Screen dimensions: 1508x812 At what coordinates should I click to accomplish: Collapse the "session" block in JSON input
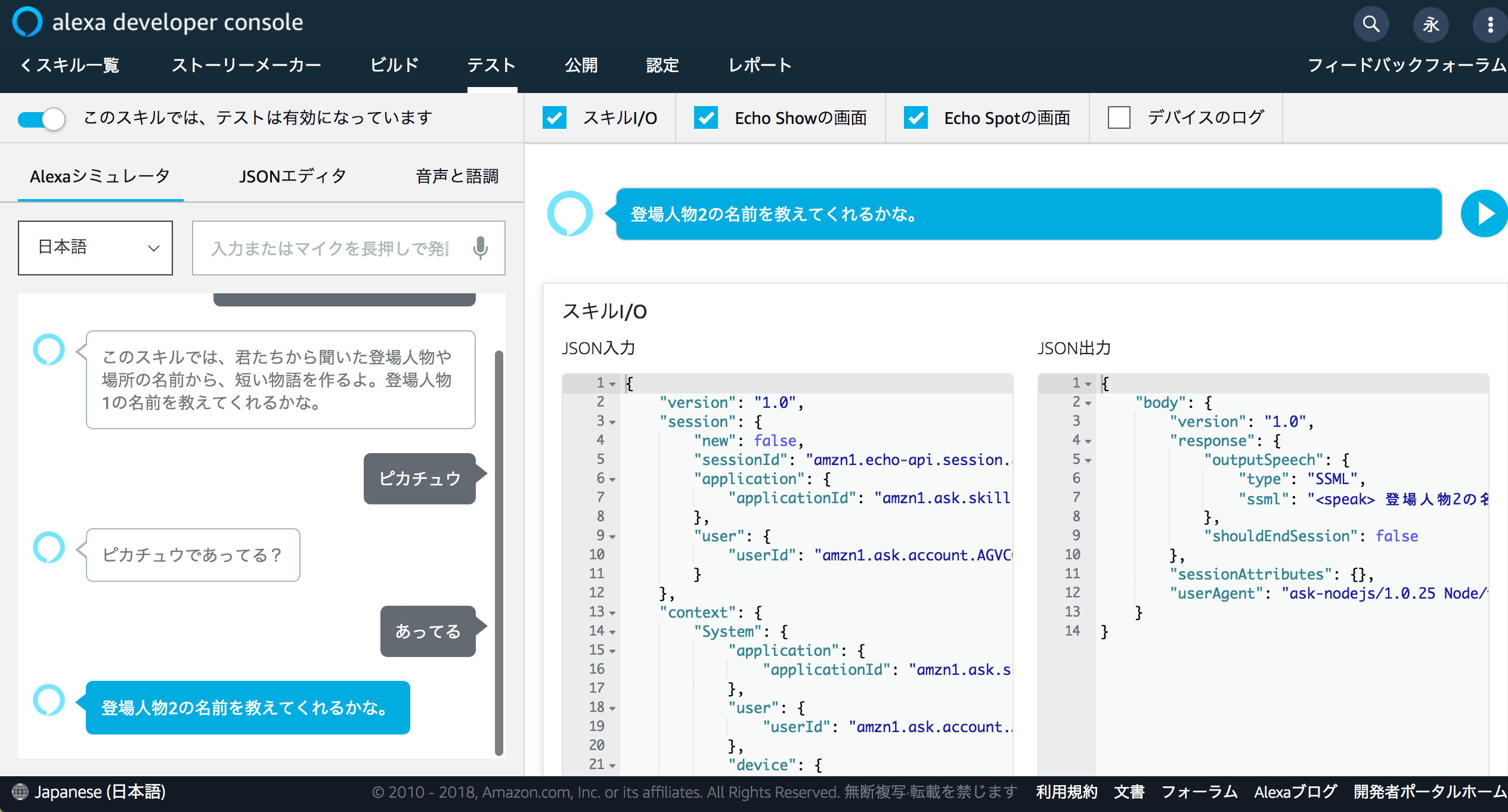coord(612,422)
